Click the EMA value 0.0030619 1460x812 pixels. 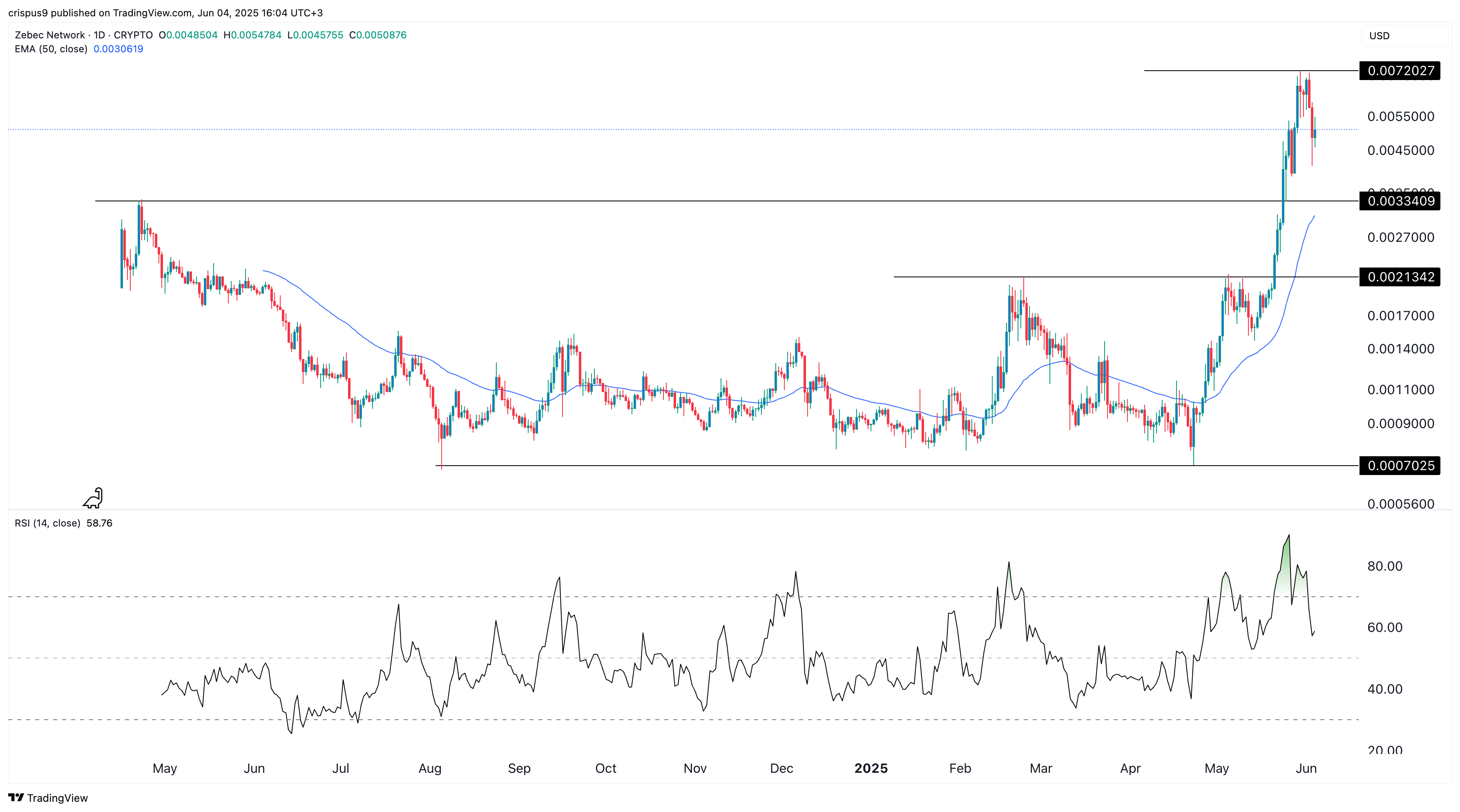click(118, 49)
